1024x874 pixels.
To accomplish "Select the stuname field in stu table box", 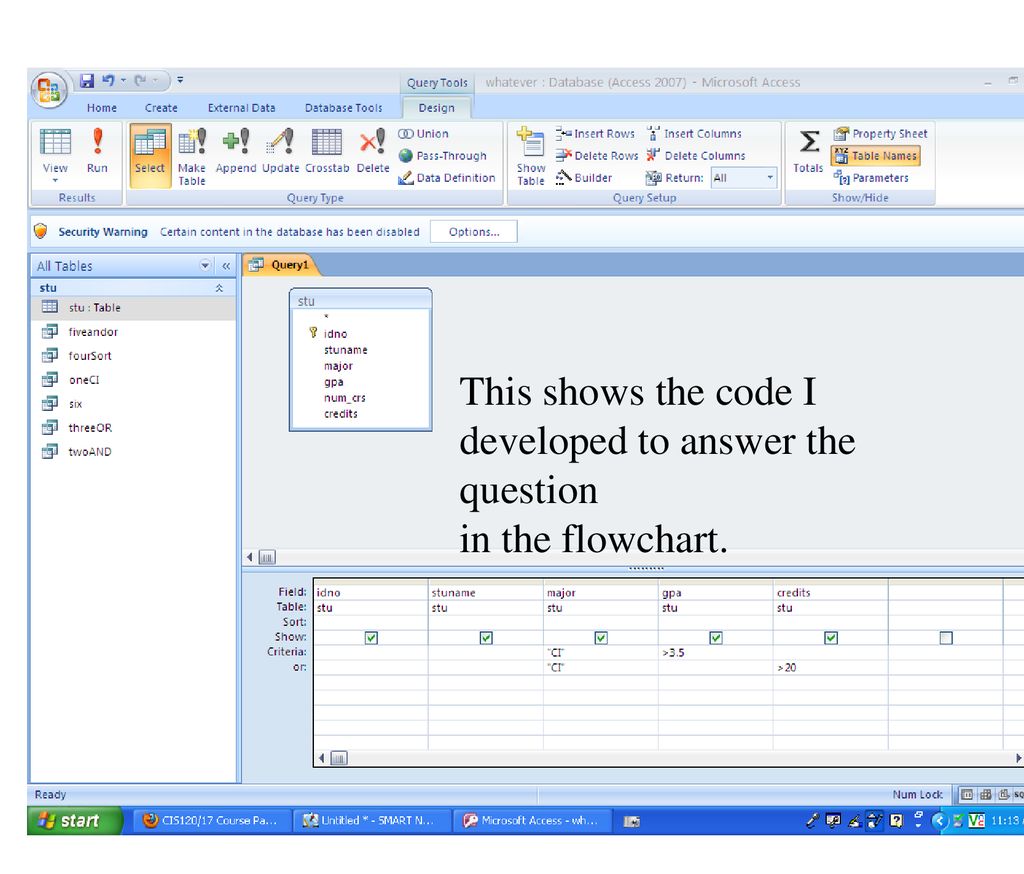I will point(345,350).
